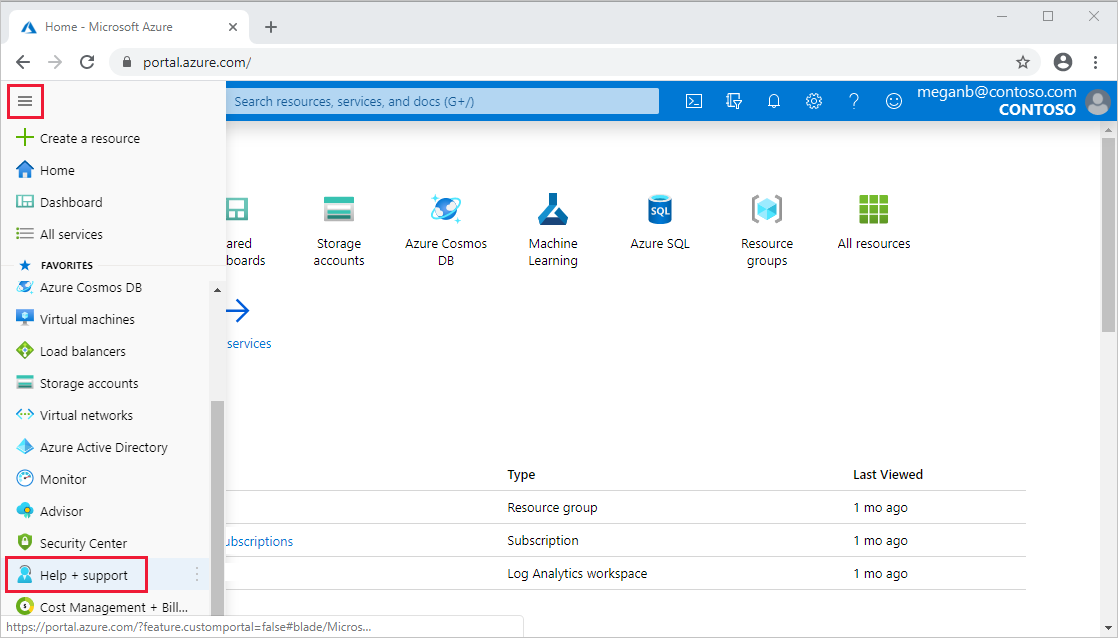Open Load balancers favorite
Image resolution: width=1118 pixels, height=638 pixels.
tap(83, 351)
